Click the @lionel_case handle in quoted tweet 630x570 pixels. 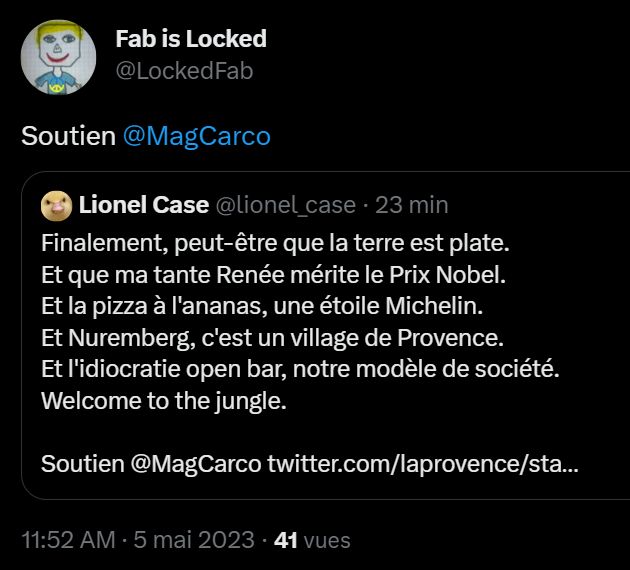(286, 205)
